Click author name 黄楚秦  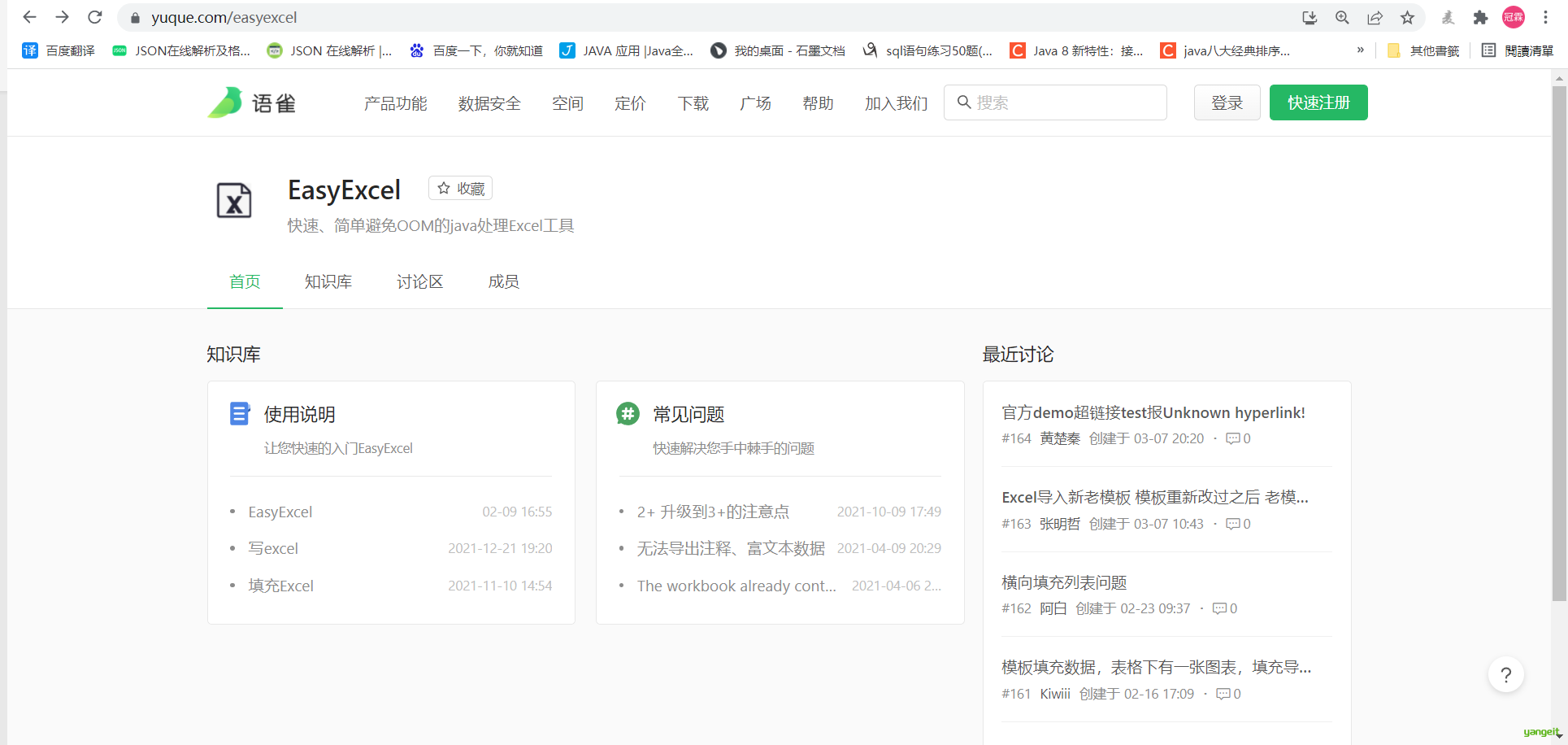coord(1060,438)
